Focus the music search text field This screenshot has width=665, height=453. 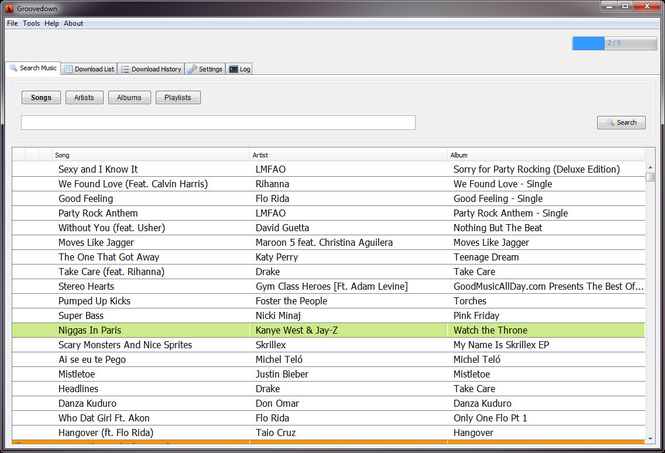218,123
